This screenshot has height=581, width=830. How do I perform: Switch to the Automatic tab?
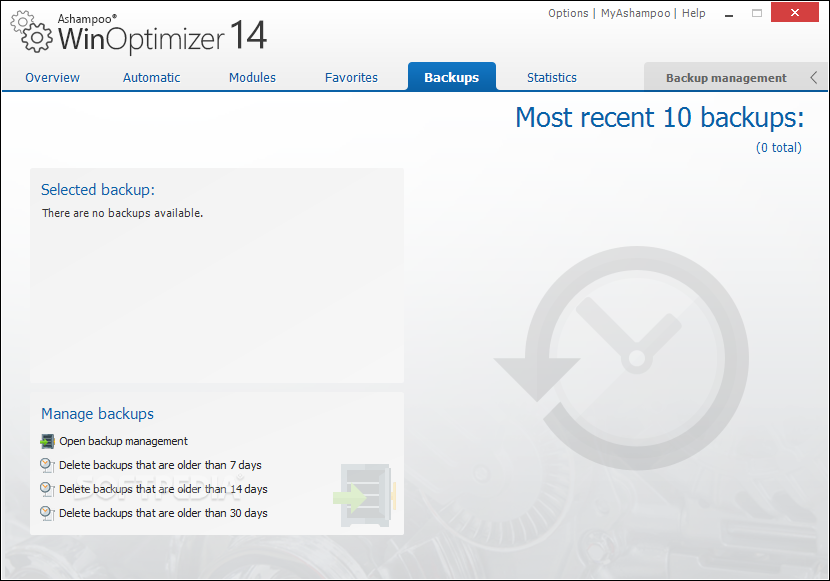[x=151, y=78]
